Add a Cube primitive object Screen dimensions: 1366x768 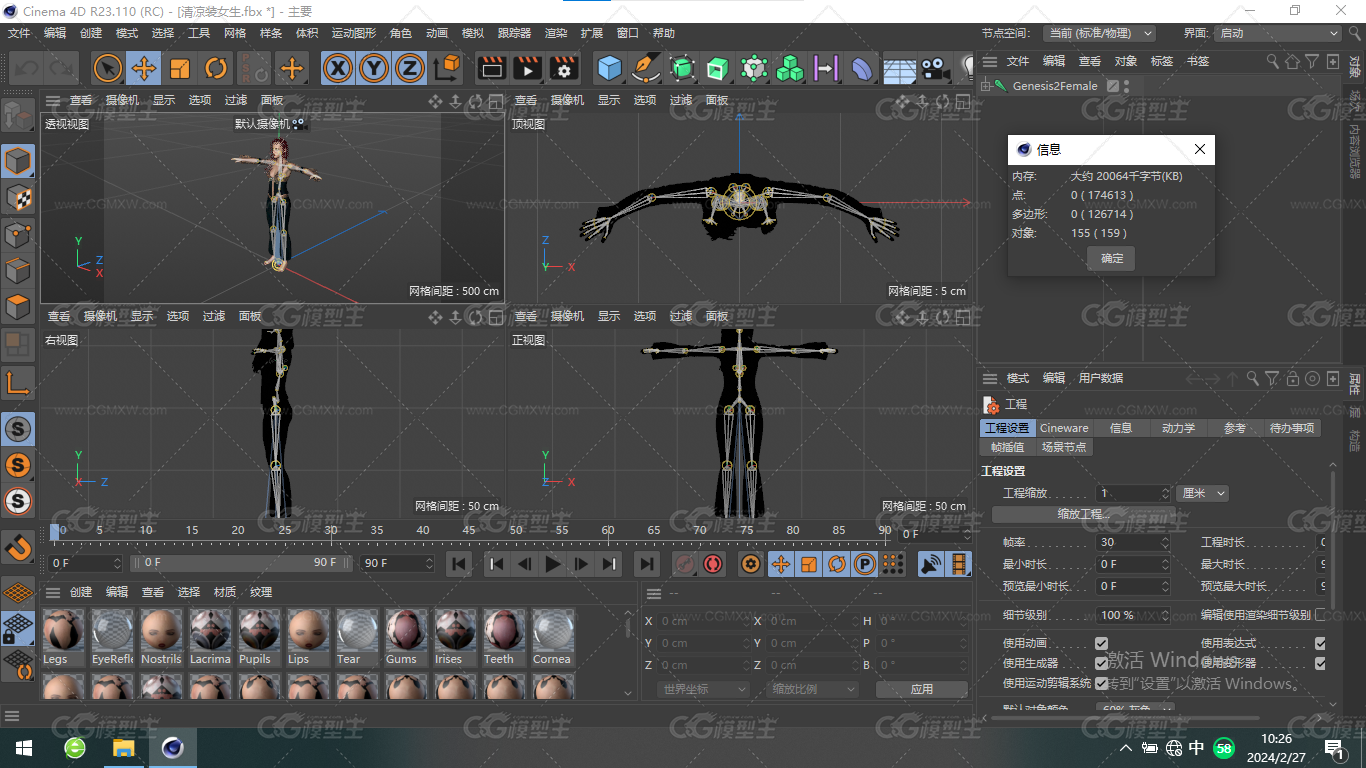point(610,68)
